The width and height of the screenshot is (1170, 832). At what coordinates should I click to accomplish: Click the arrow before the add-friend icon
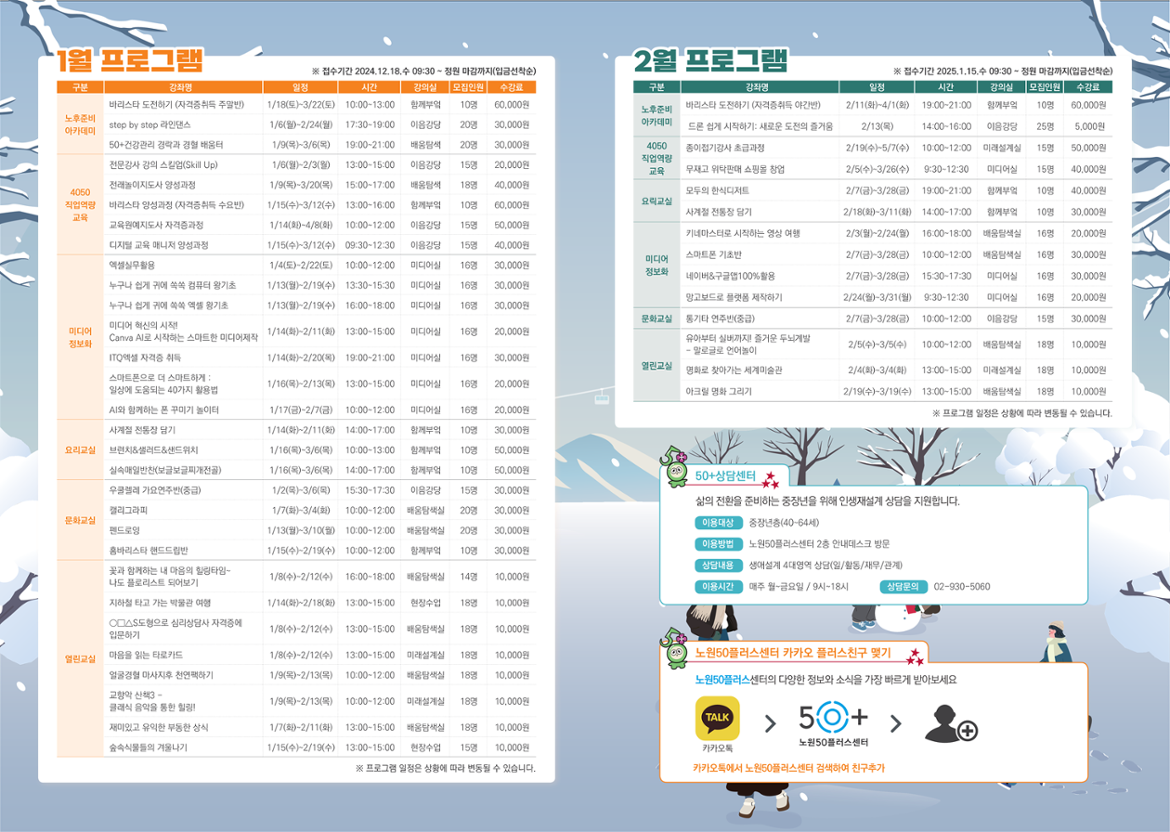(895, 723)
